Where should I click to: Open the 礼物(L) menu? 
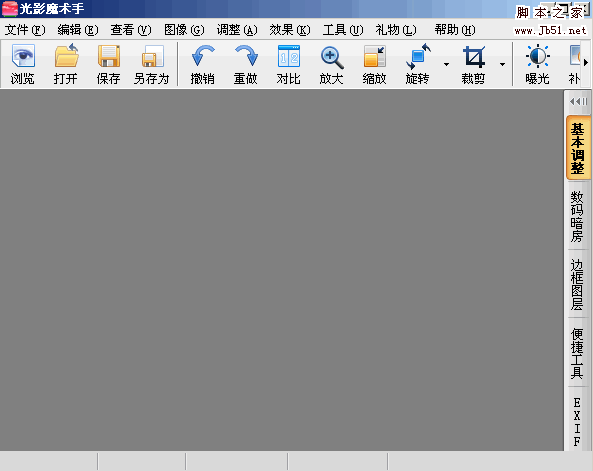[396, 30]
